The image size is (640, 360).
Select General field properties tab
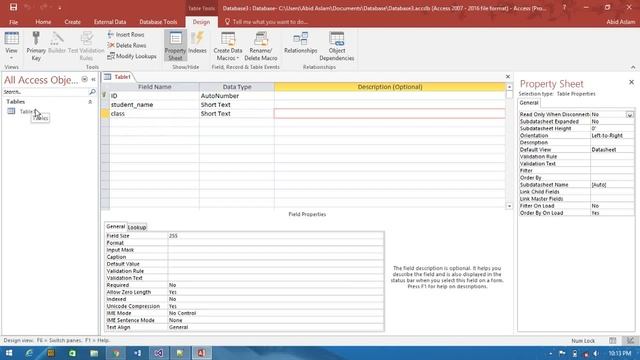[116, 227]
